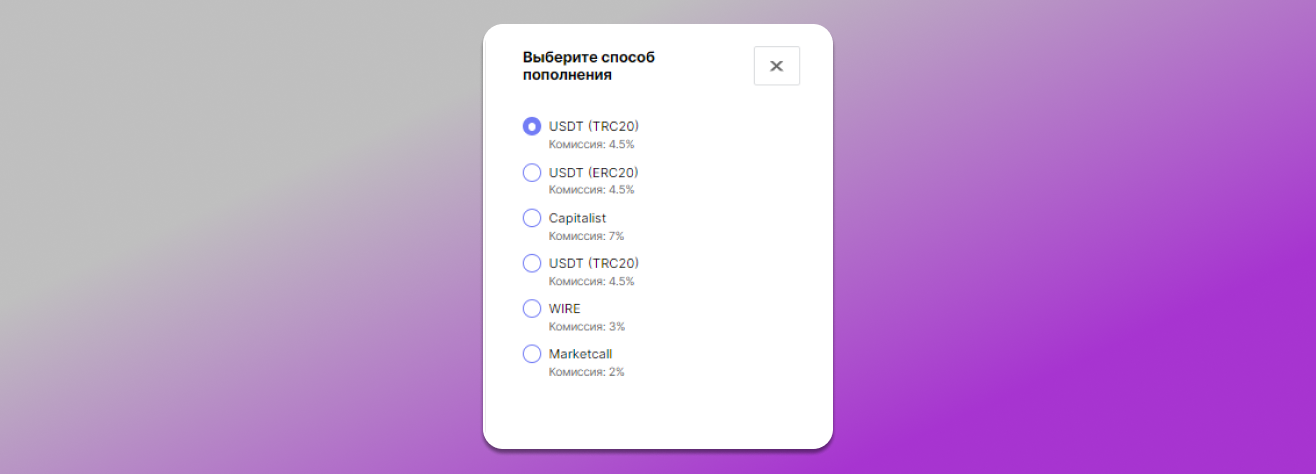Image resolution: width=1316 pixels, height=474 pixels.
Task: Enable the Marketcall radio button
Action: point(532,354)
